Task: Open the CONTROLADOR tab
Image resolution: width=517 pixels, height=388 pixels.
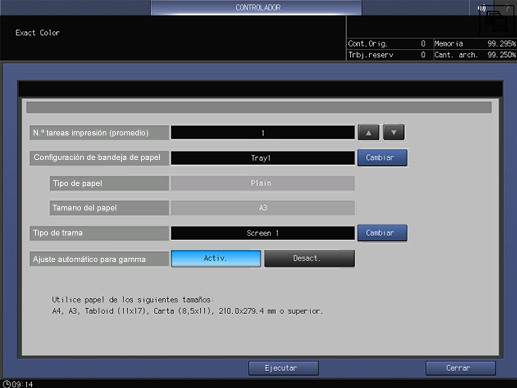Action: coord(256,7)
